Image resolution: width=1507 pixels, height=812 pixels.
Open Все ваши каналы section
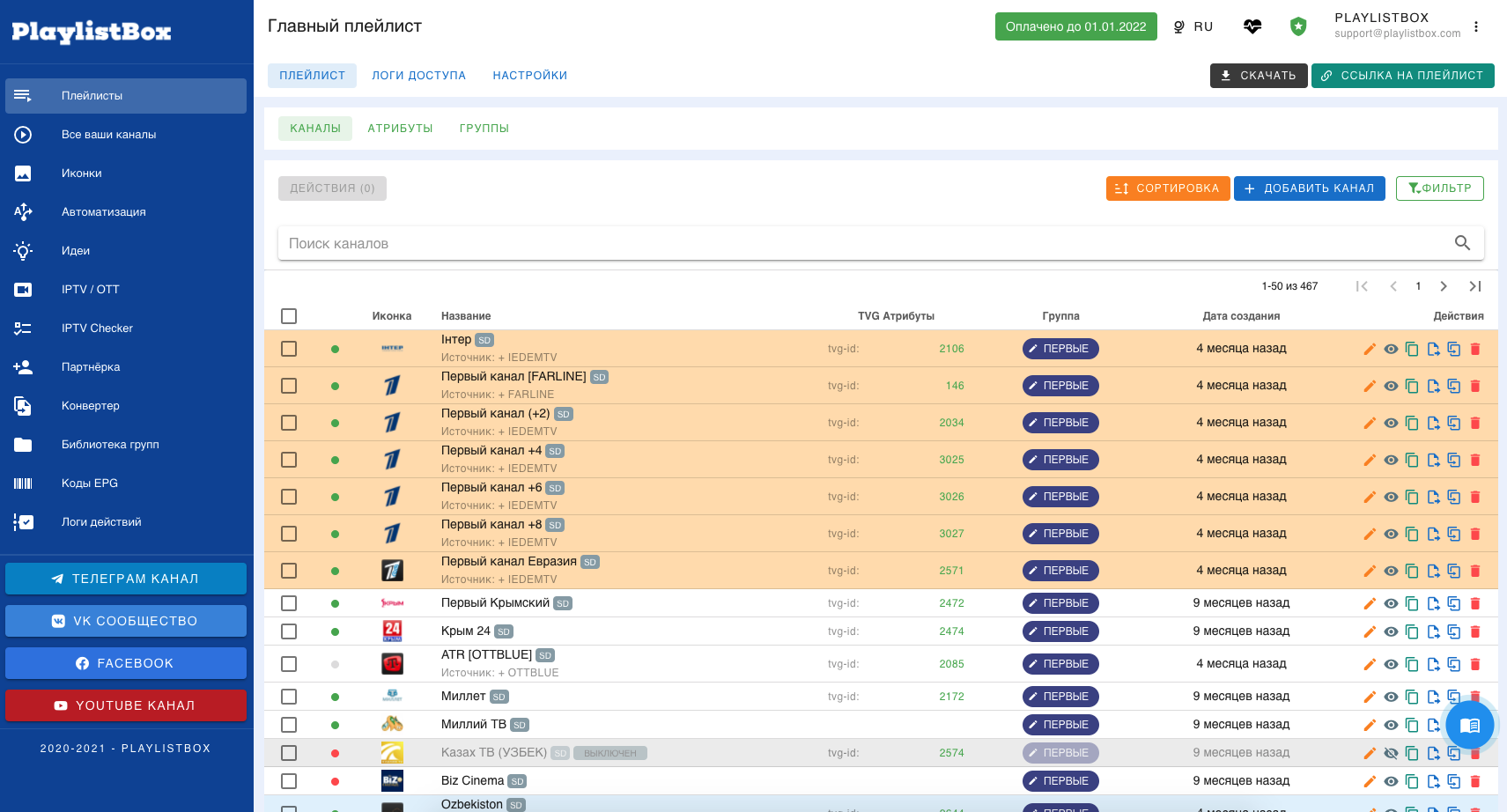click(x=126, y=135)
